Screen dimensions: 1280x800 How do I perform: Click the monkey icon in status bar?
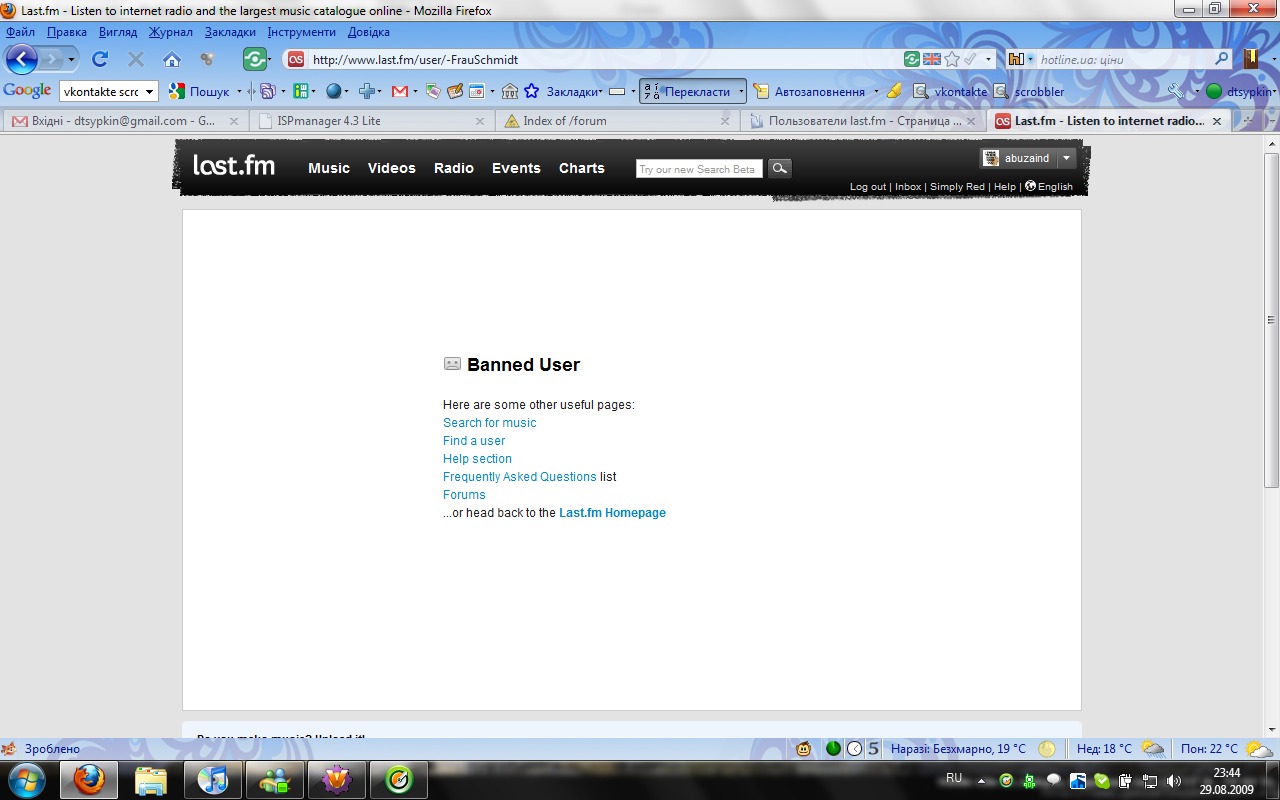803,748
